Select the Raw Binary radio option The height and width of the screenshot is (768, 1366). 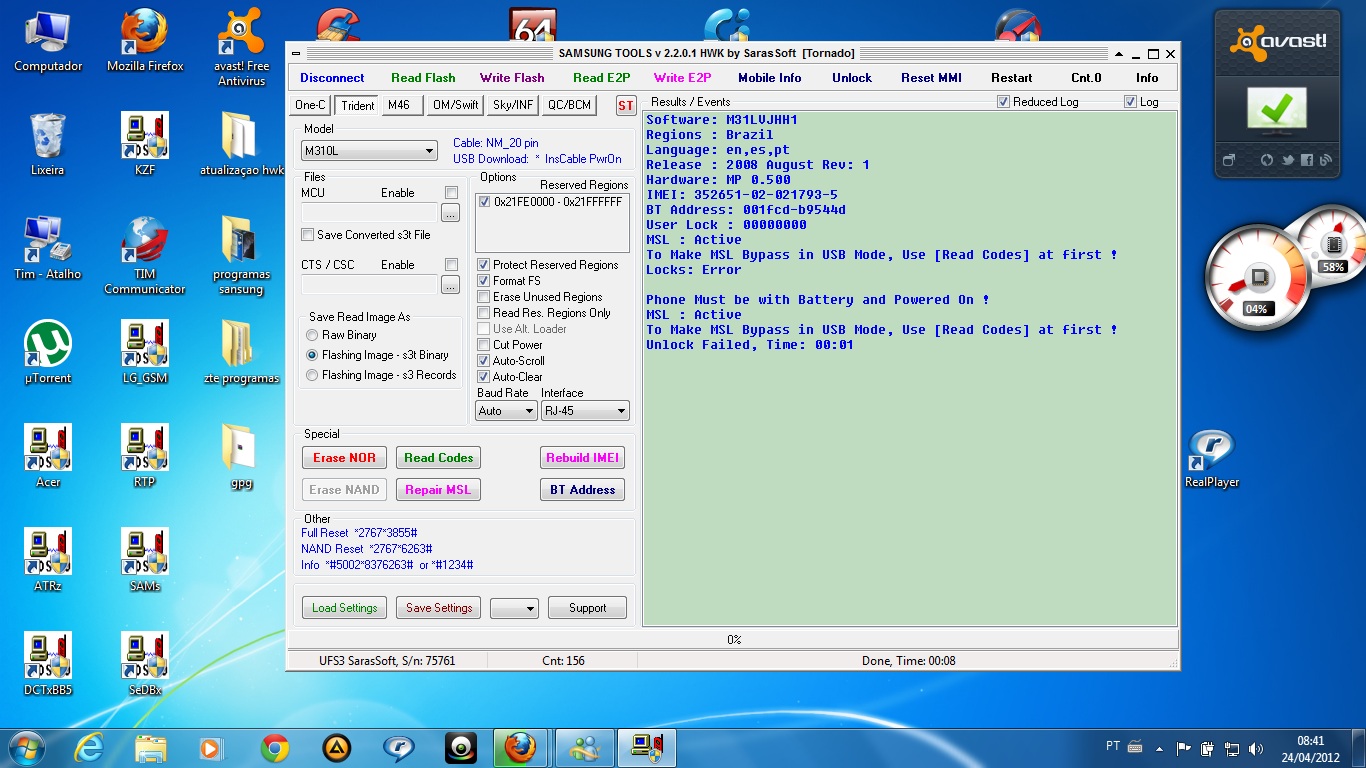pos(312,335)
